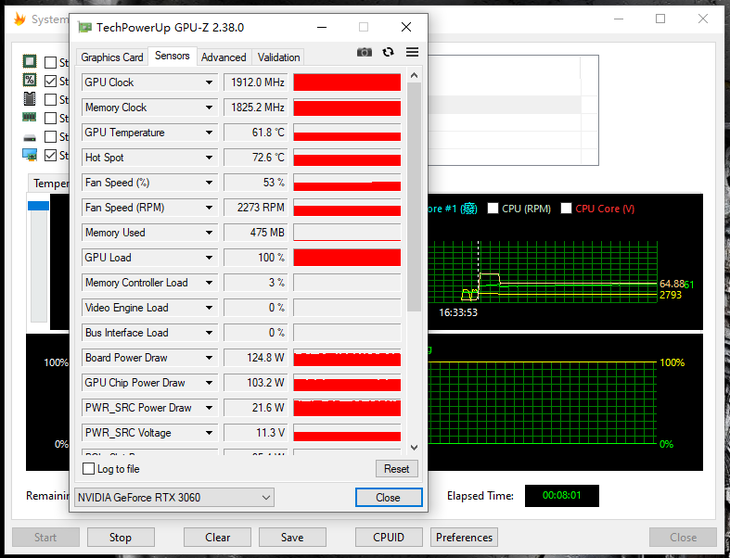
Task: Enable the Log to file checkbox
Action: tap(88, 469)
